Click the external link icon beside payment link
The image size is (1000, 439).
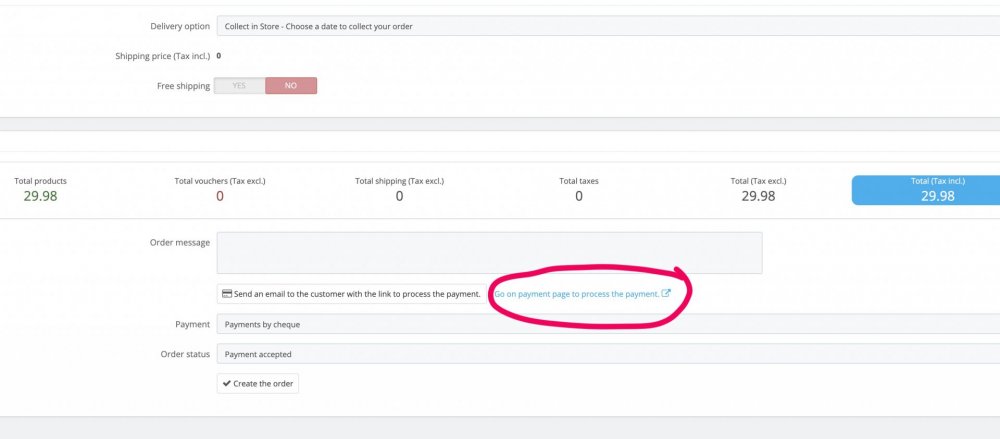pyautogui.click(x=666, y=294)
